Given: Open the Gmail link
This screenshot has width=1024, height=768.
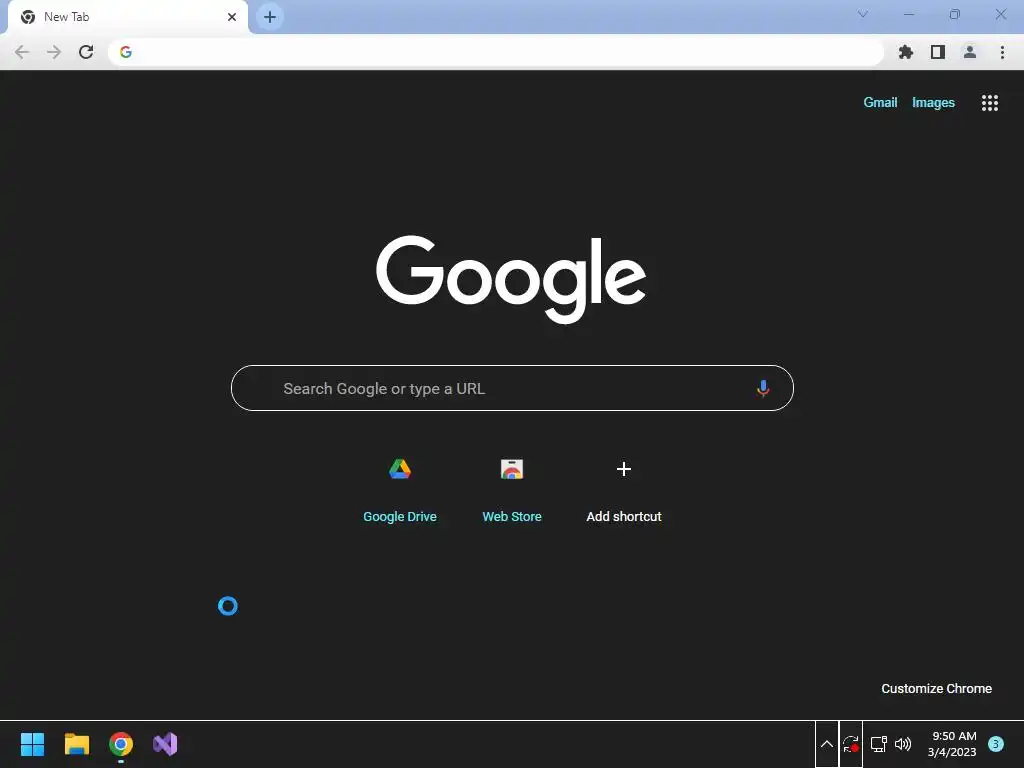Looking at the screenshot, I should coord(880,103).
